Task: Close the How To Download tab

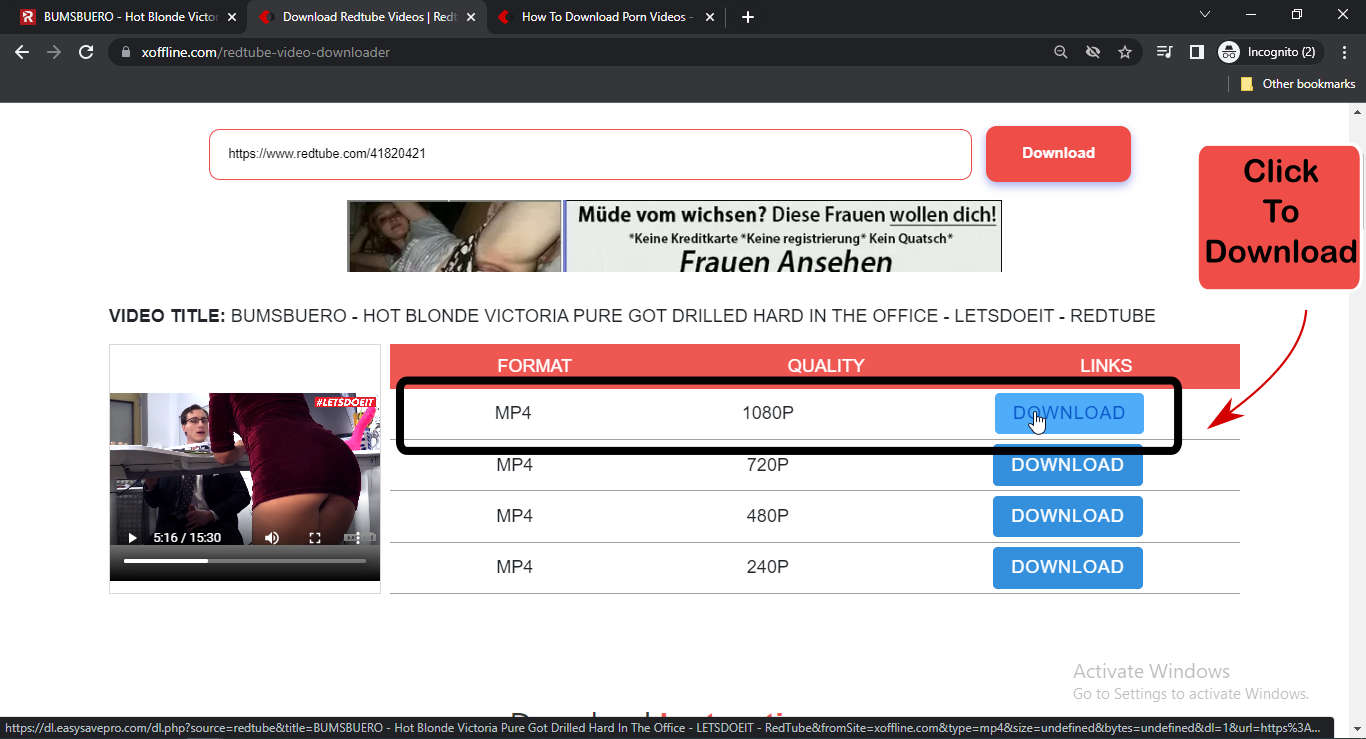Action: (x=710, y=17)
